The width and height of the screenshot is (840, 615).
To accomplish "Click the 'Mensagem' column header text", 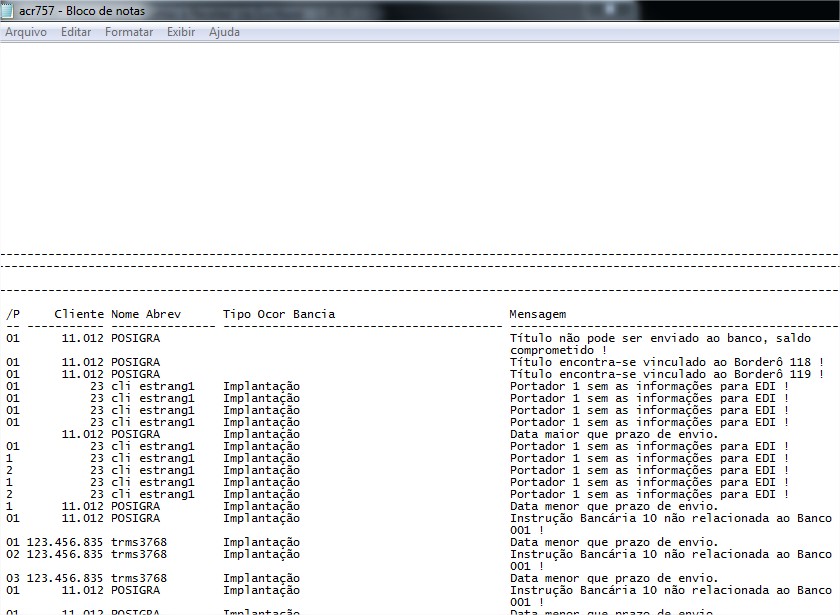I will [x=537, y=314].
